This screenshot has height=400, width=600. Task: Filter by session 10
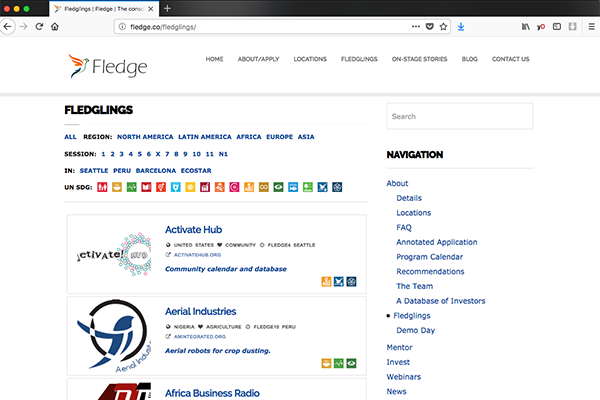[x=196, y=154]
